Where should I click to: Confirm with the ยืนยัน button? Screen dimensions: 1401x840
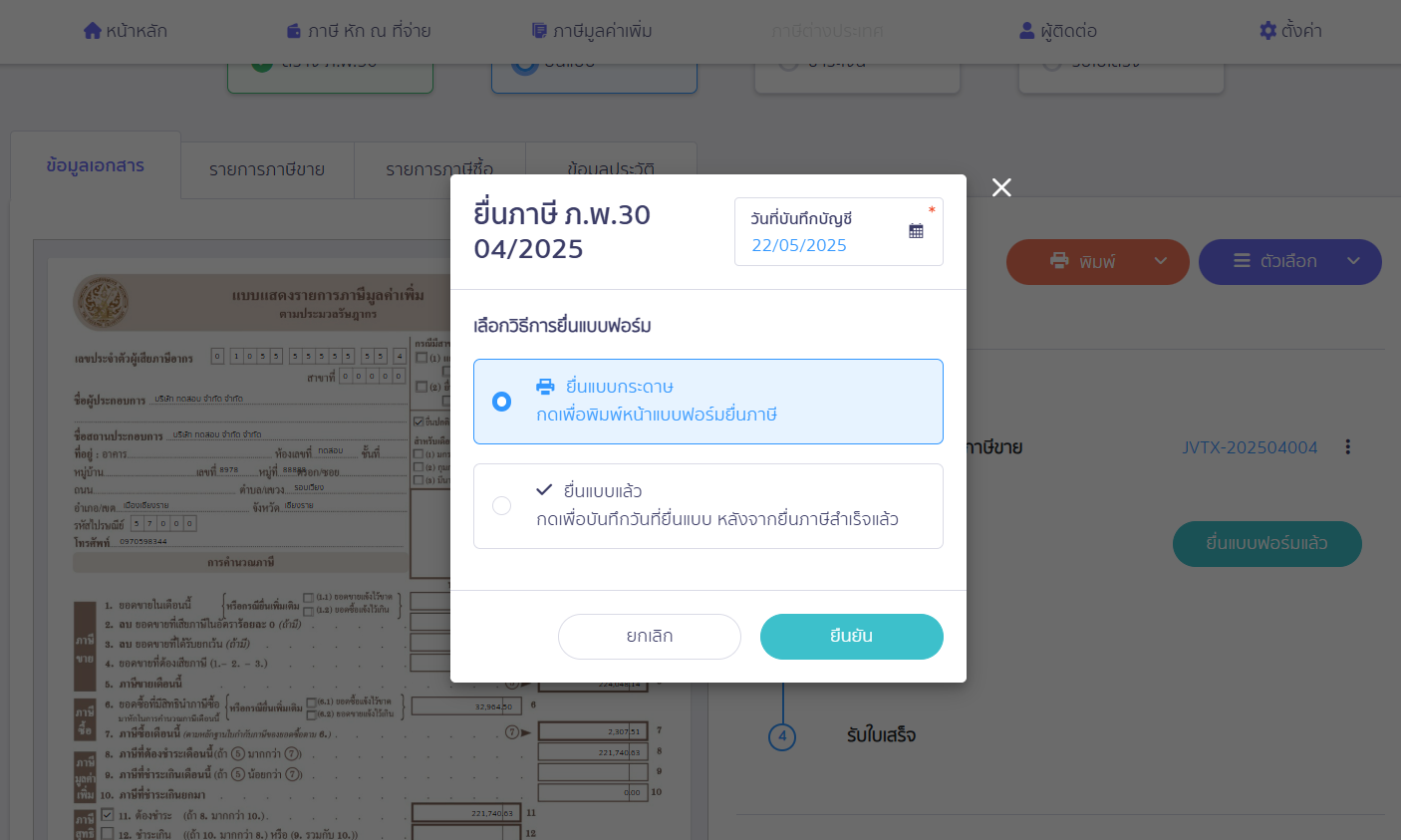click(x=852, y=637)
